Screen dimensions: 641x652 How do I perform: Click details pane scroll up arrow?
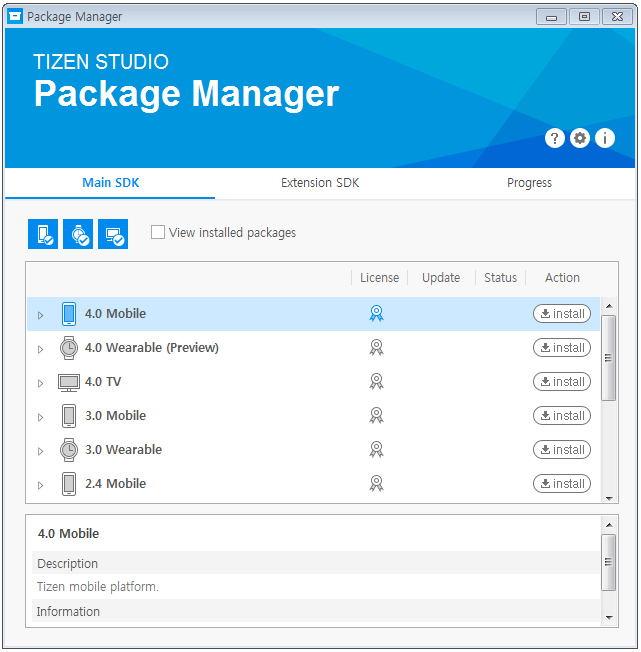[x=609, y=525]
